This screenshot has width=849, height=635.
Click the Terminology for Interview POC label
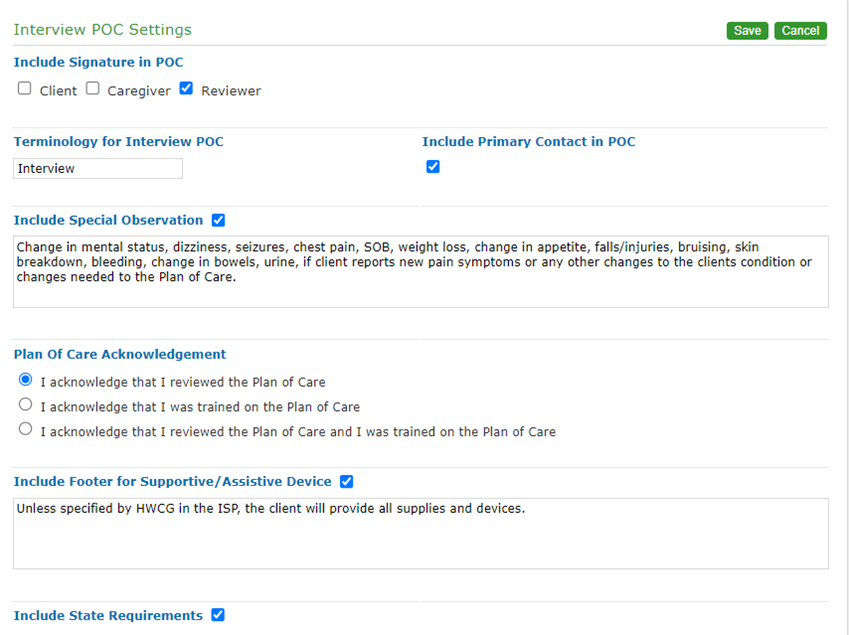118,142
